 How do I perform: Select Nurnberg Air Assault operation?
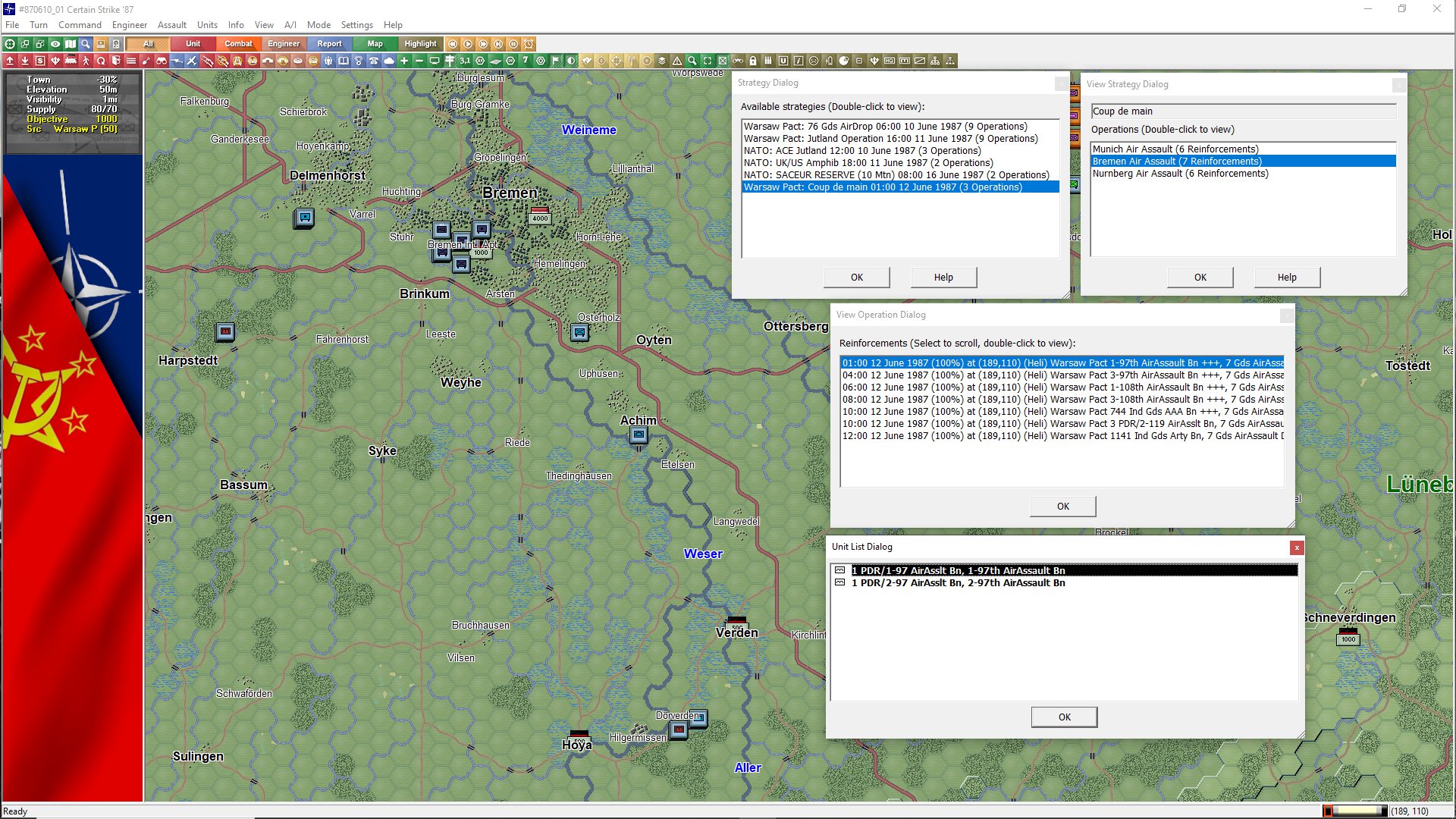[x=1180, y=174]
